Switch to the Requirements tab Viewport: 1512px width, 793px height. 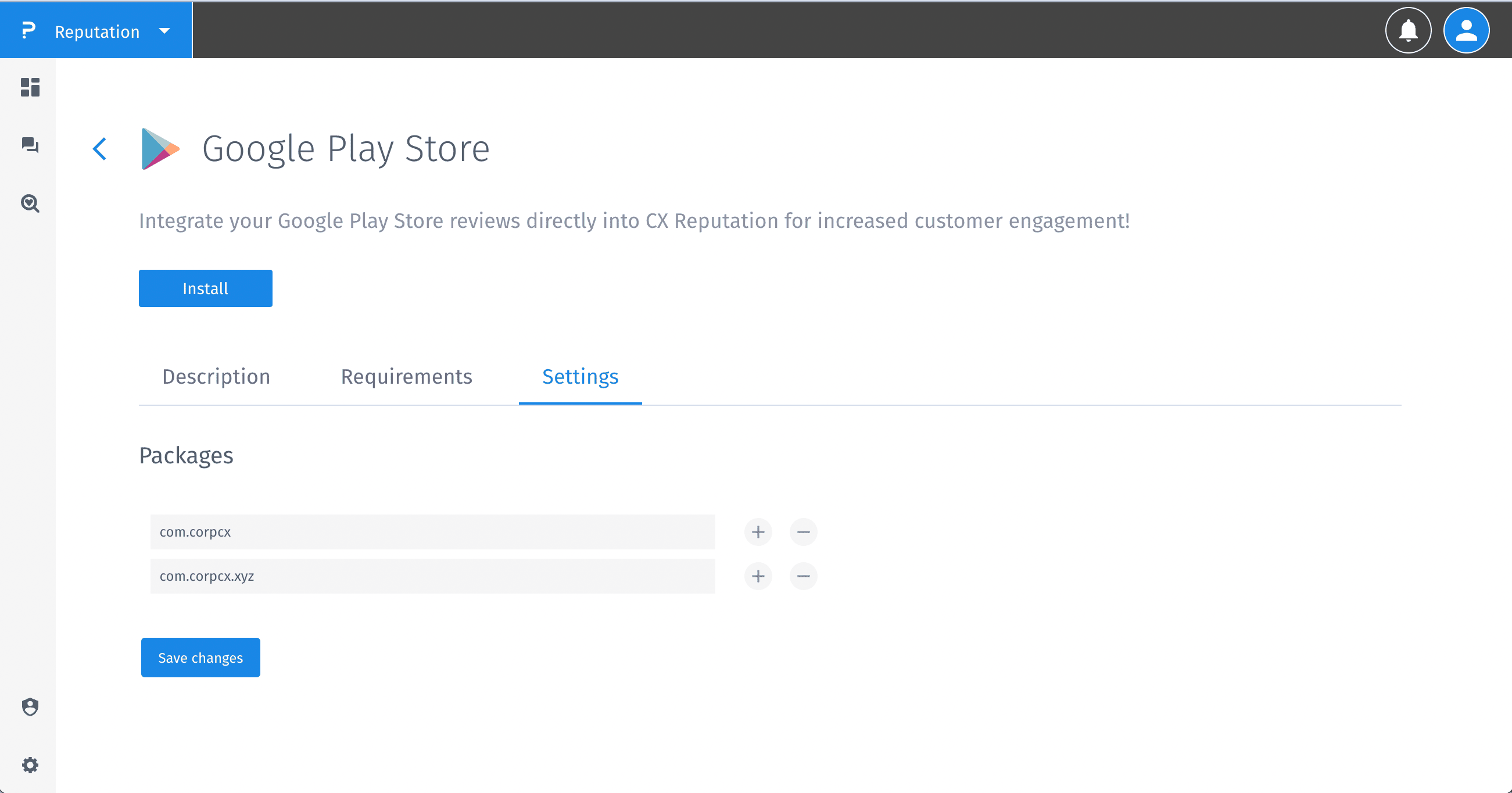pos(406,377)
